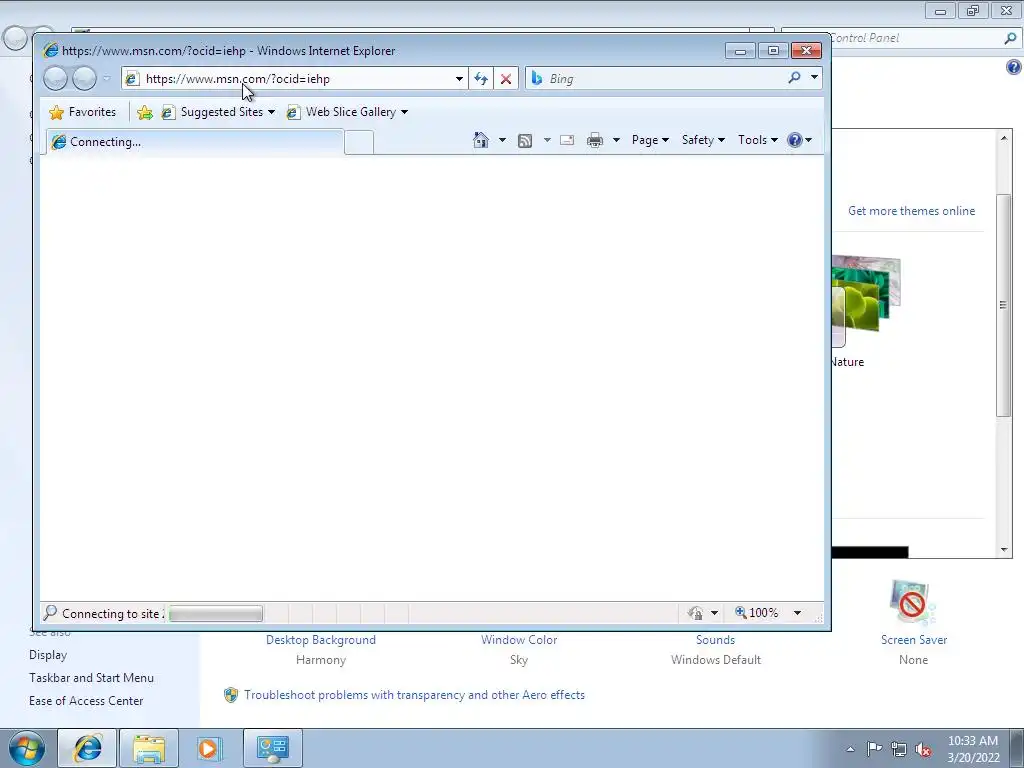Screen dimensions: 1024x768
Task: Open the Suggested Sites dropdown
Action: (x=218, y=112)
